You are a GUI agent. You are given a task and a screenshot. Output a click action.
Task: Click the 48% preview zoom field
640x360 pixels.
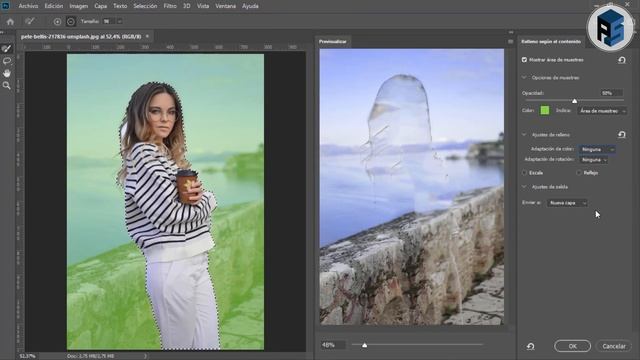[333, 345]
